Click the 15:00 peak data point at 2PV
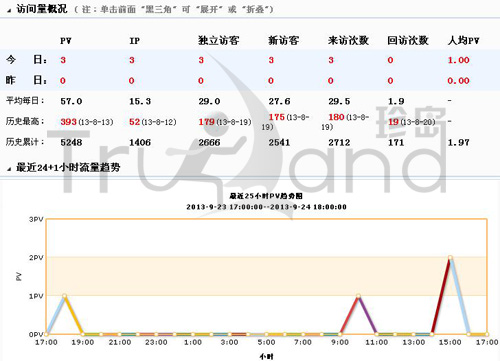500x361 pixels. click(450, 257)
